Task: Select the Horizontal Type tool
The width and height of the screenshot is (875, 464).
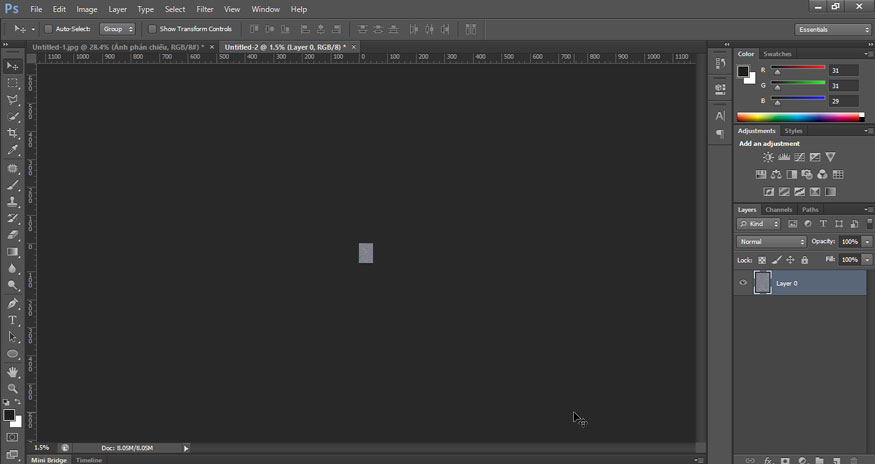Action: [12, 321]
